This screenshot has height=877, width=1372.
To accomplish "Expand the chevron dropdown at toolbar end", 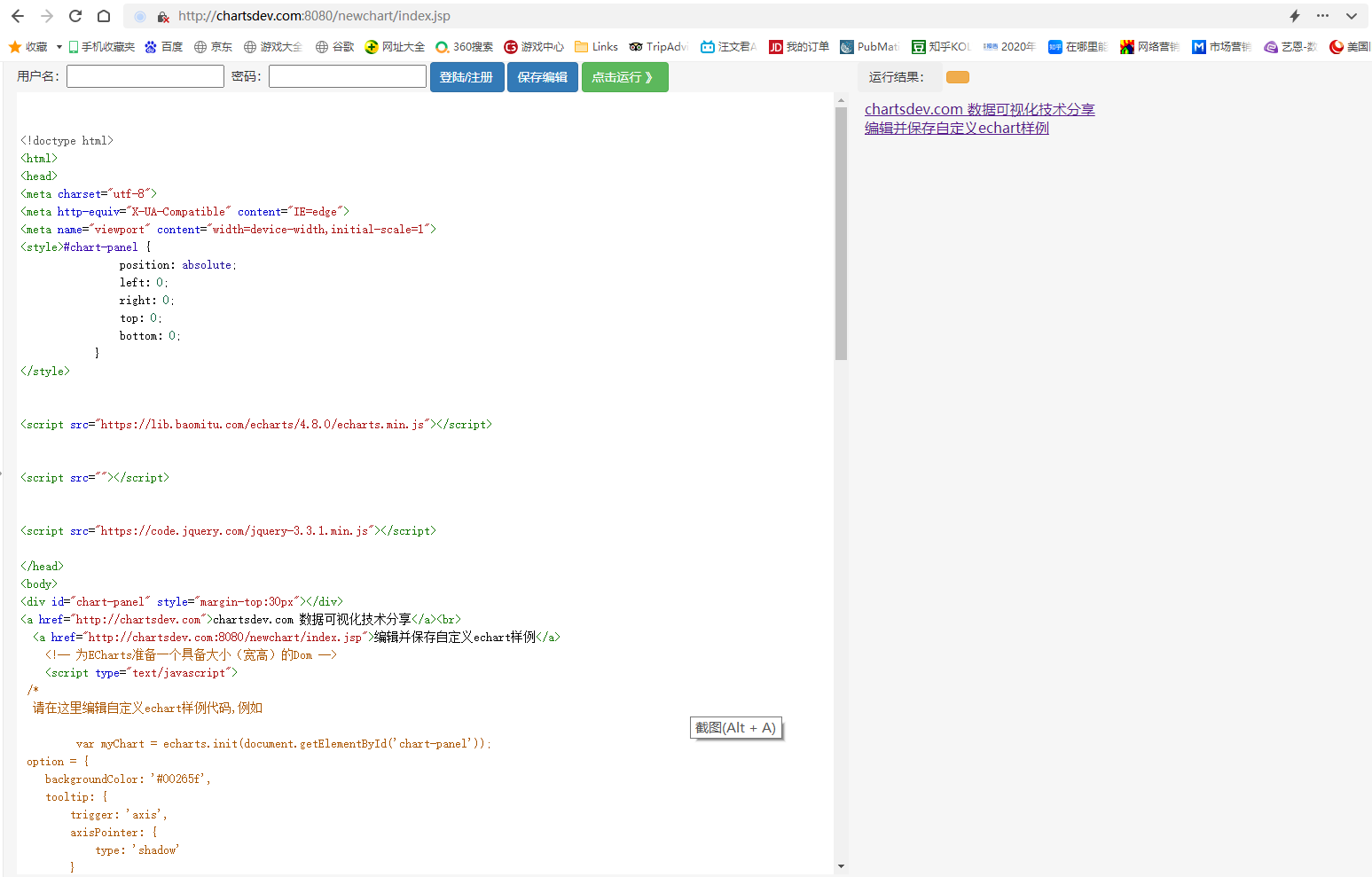I will pos(1351,16).
